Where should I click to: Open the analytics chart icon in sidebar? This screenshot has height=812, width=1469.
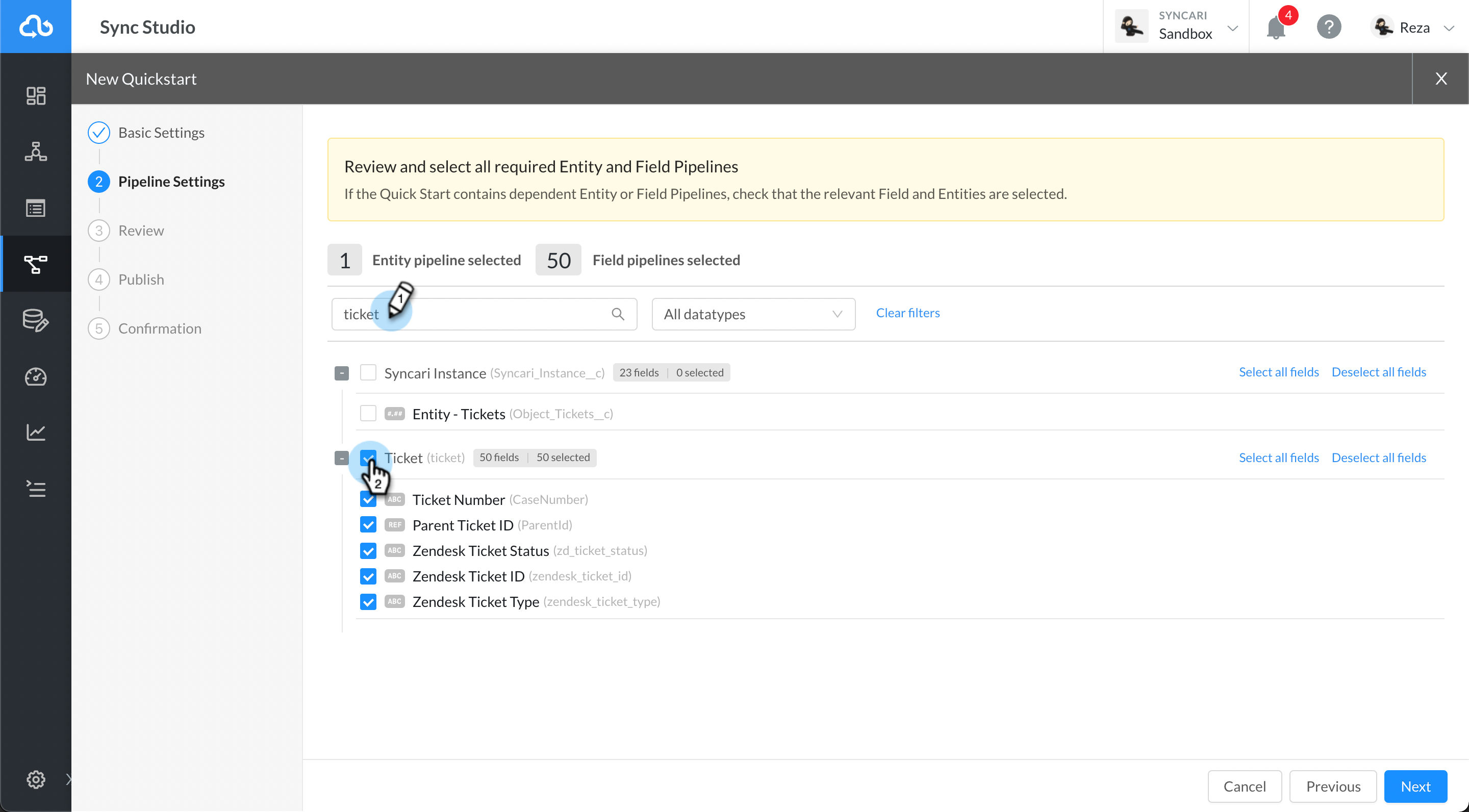(x=36, y=432)
